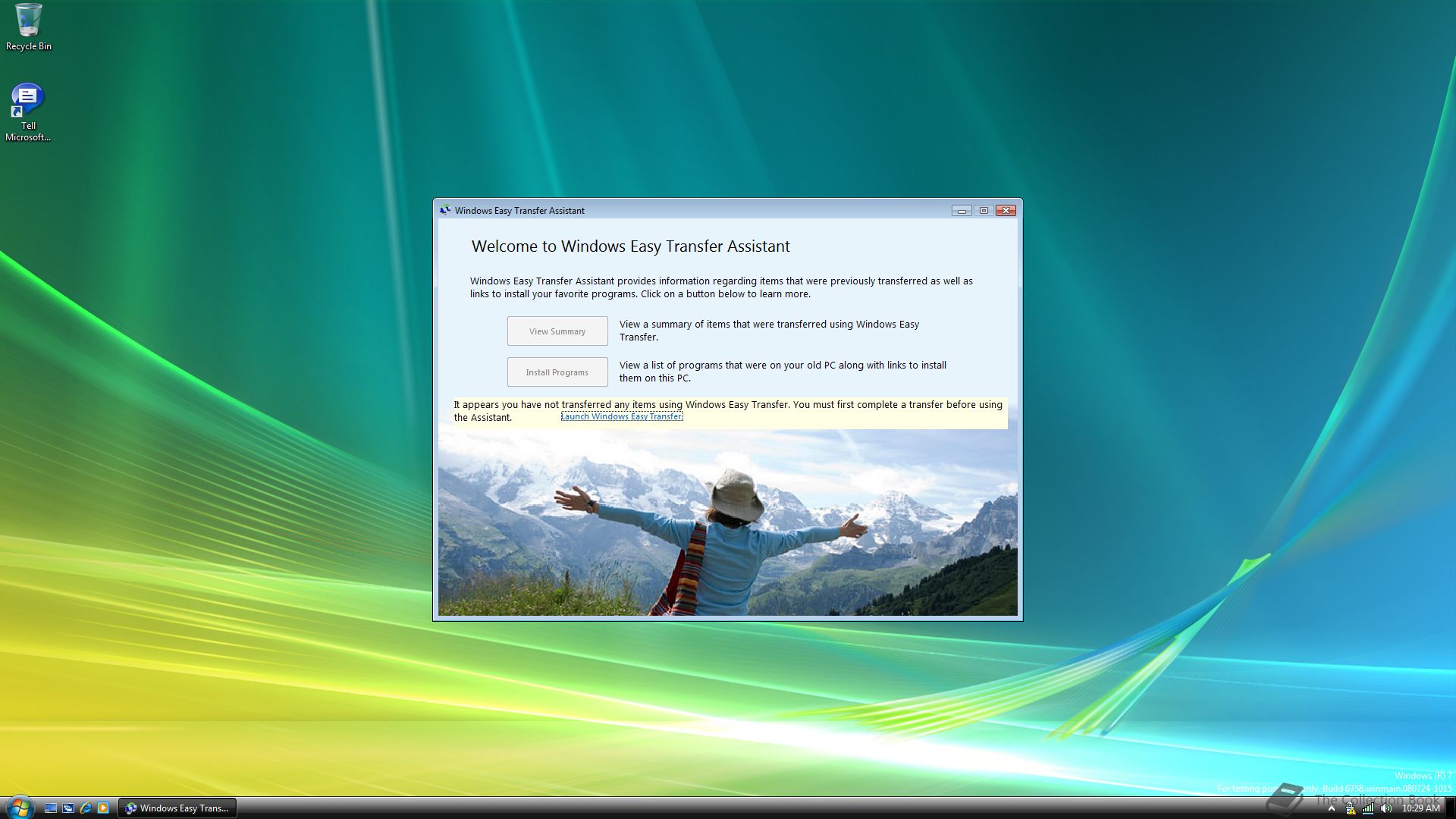Select Windows Easy Trans... taskbar button
1456x819 pixels.
tap(177, 808)
